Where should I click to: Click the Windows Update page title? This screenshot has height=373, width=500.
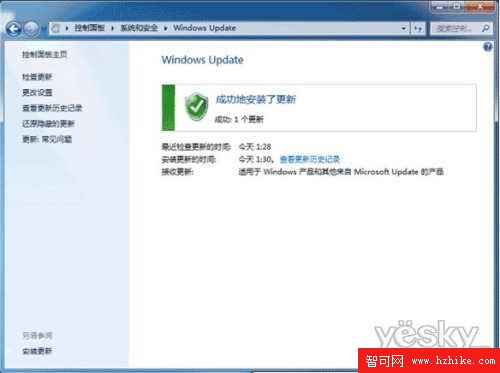[x=202, y=60]
